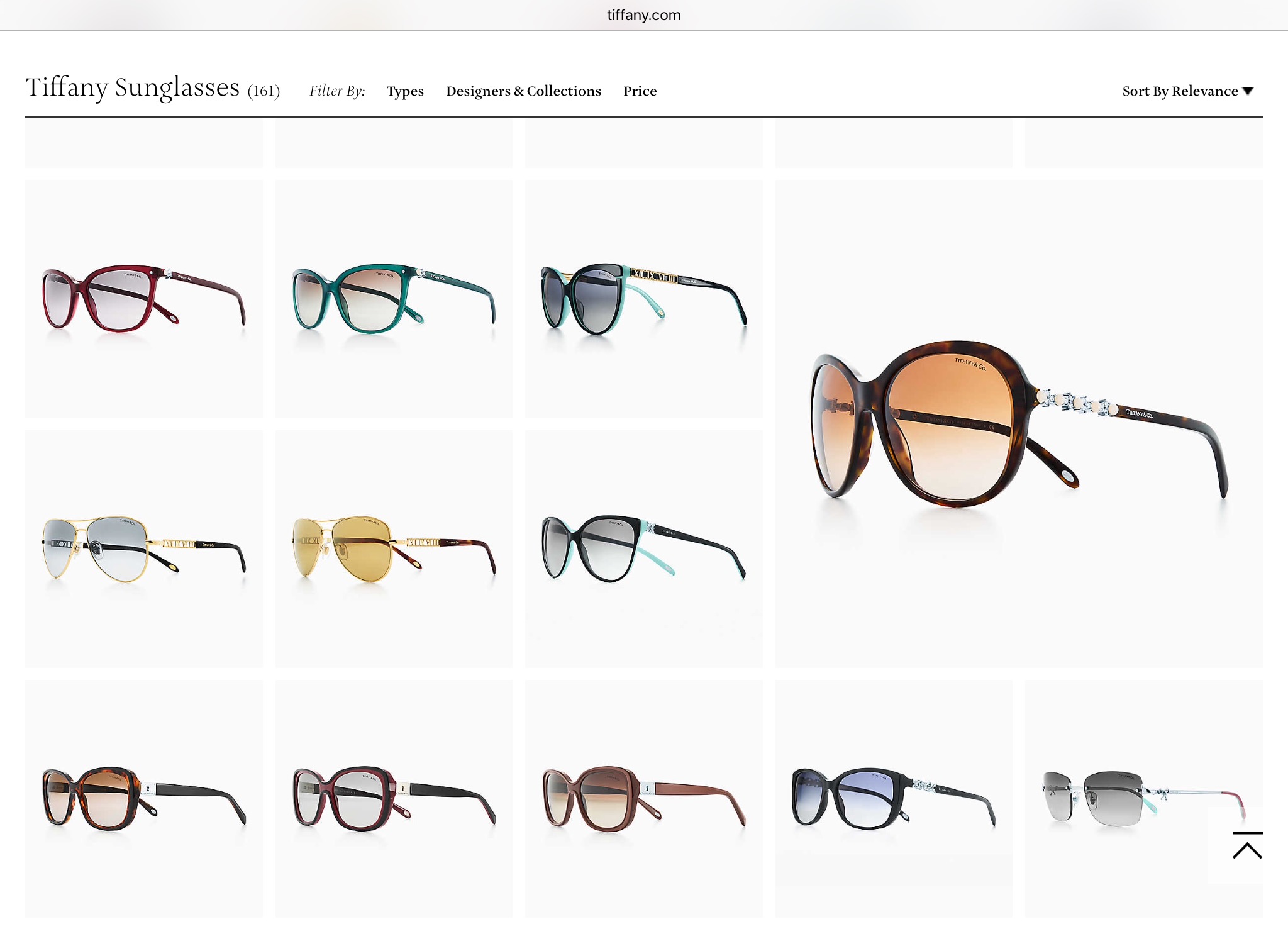The height and width of the screenshot is (946, 1288).
Task: Open the Sort By Relevance dropdown
Action: click(1180, 91)
